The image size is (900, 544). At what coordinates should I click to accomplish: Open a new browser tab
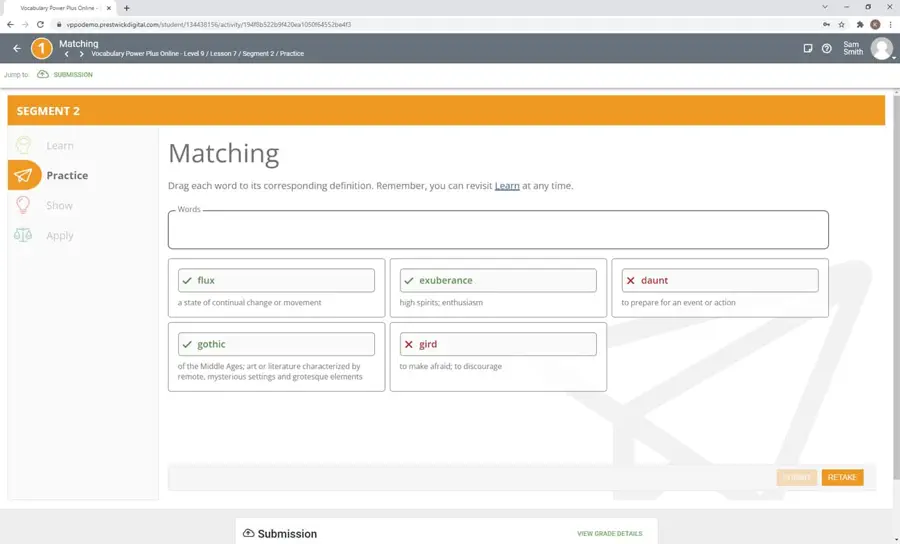(x=127, y=8)
